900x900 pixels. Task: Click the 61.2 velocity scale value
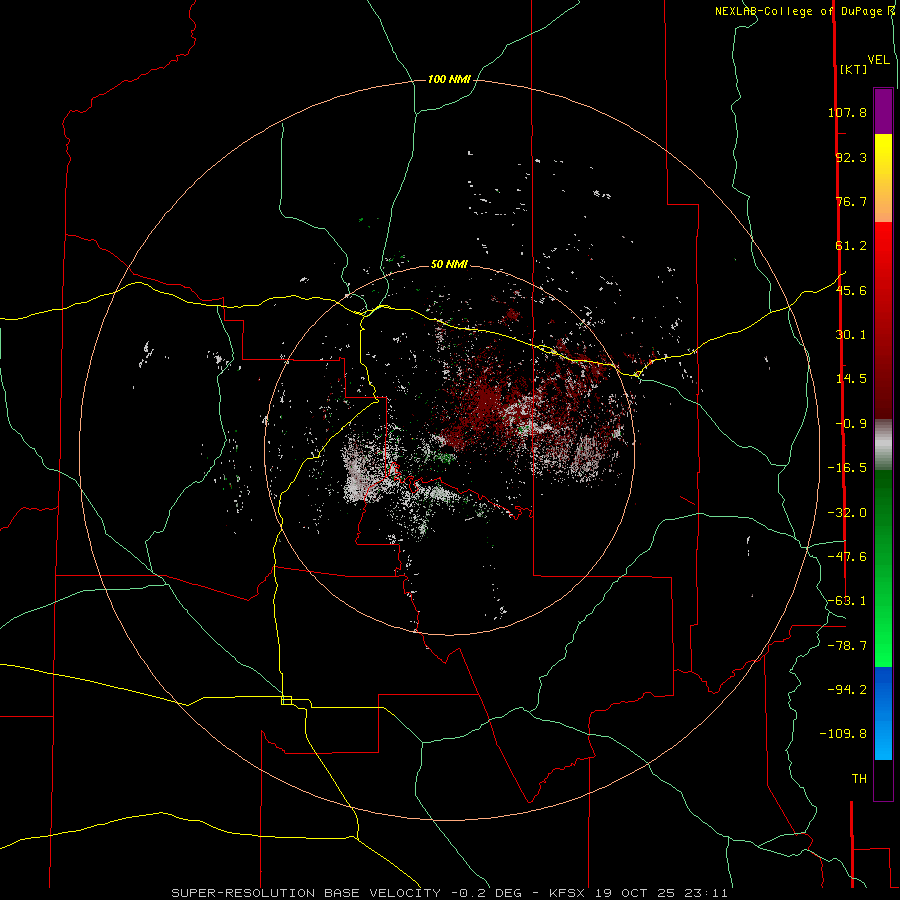pos(851,246)
